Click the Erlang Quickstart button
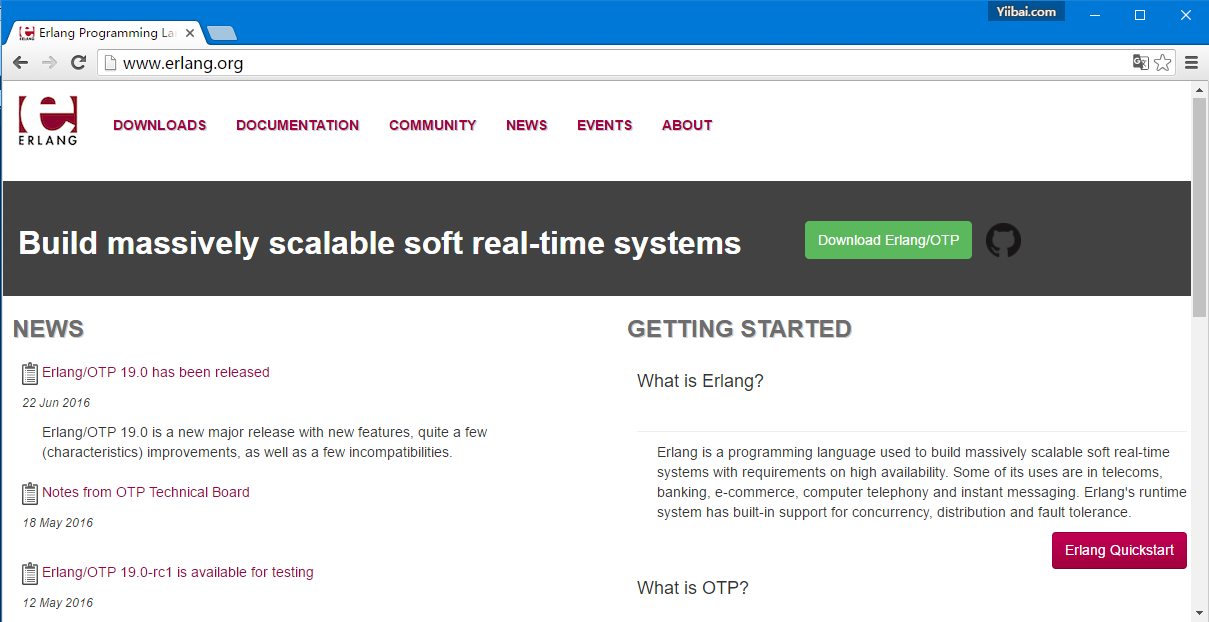This screenshot has height=622, width=1209. pyautogui.click(x=1119, y=551)
